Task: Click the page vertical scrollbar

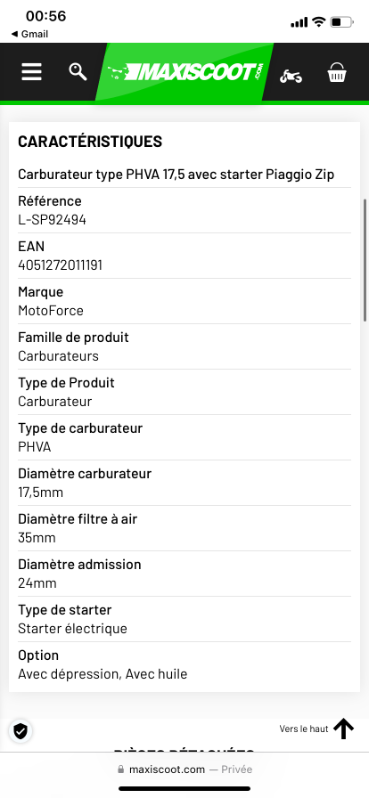Action: (364, 260)
